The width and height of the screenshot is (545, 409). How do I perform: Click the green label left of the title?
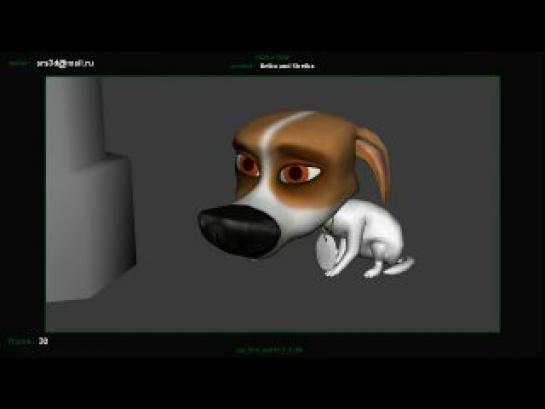point(243,66)
